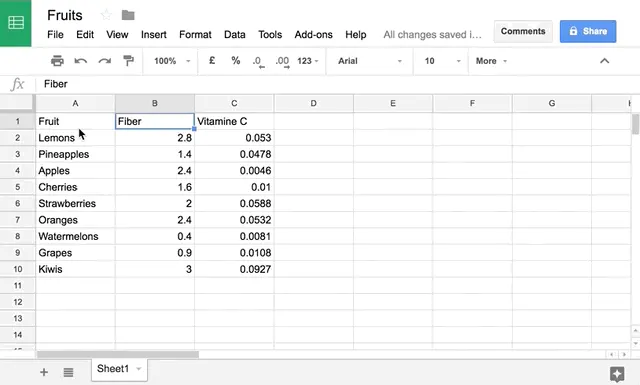Open the View menu
The image size is (640, 385).
[x=117, y=35]
